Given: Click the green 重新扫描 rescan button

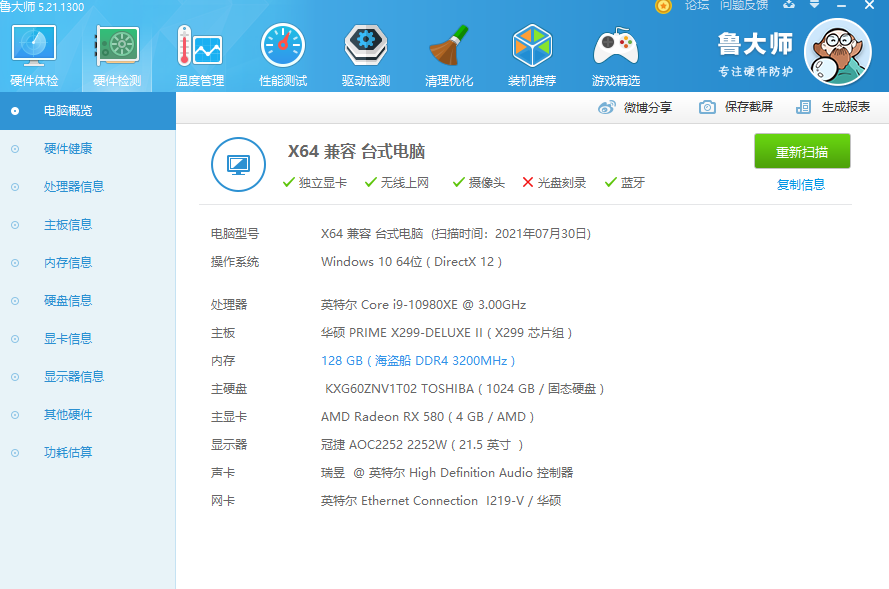Looking at the screenshot, I should click(x=802, y=151).
